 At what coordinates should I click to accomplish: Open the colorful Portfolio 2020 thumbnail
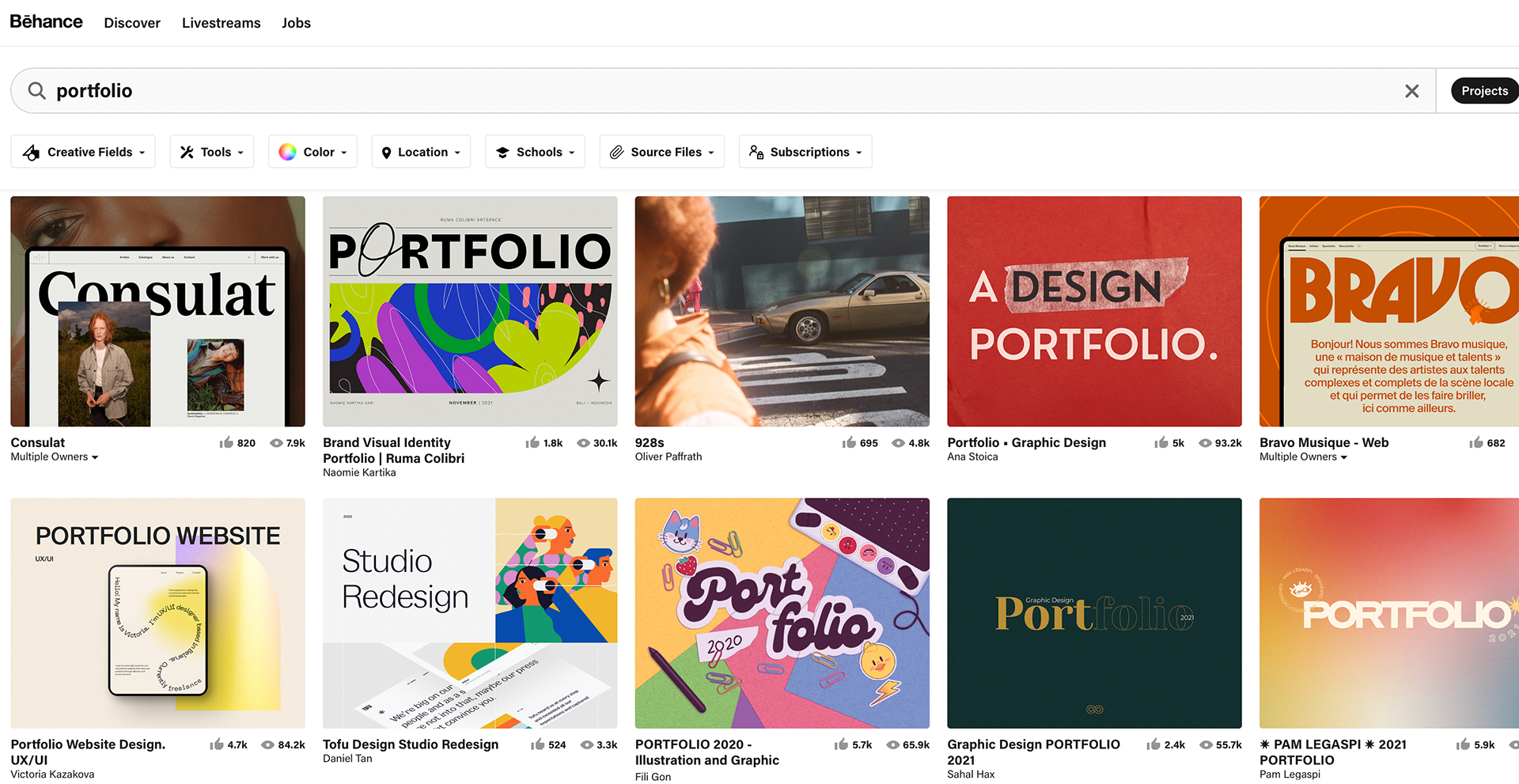tap(782, 613)
